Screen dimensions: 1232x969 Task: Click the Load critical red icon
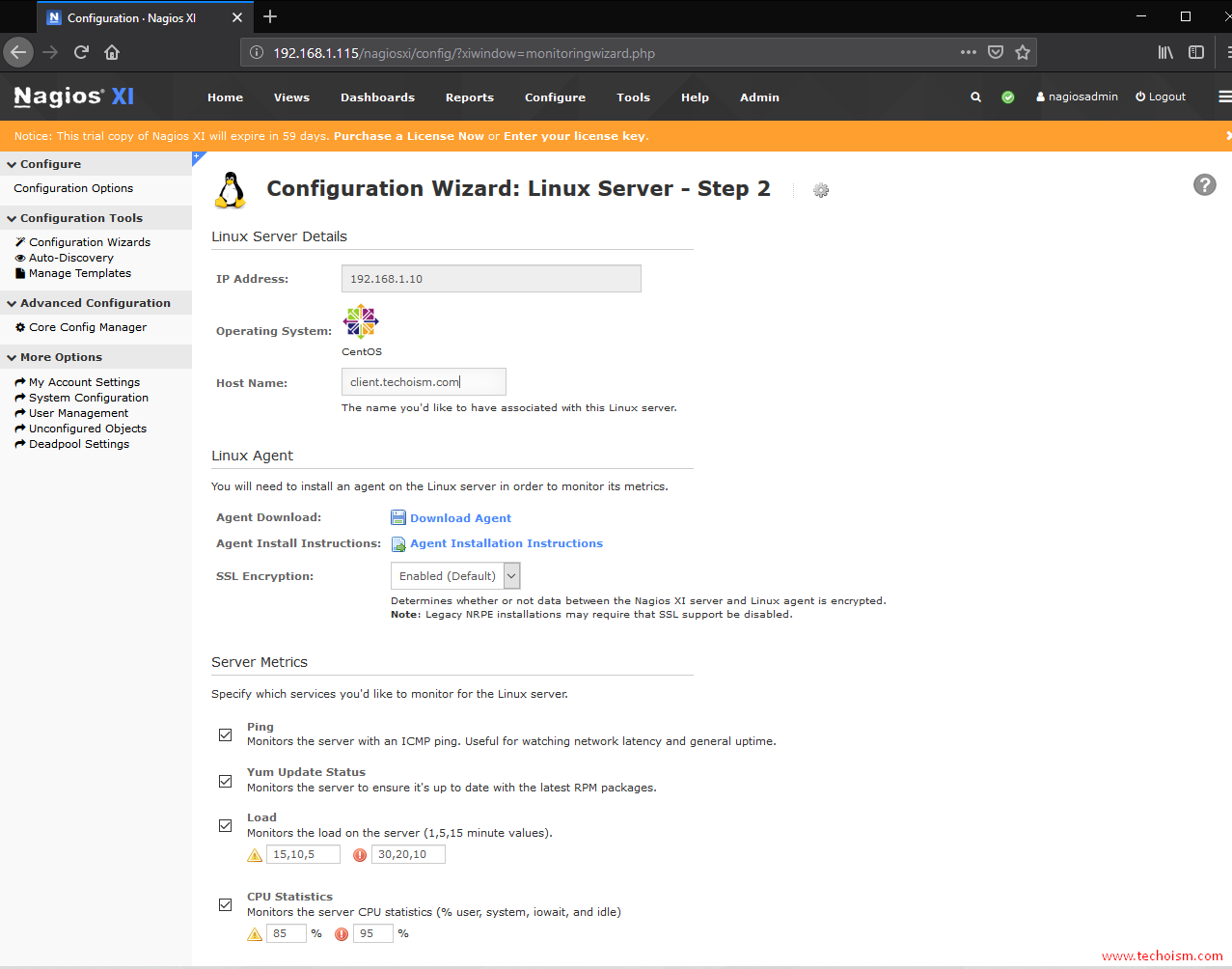(x=360, y=855)
